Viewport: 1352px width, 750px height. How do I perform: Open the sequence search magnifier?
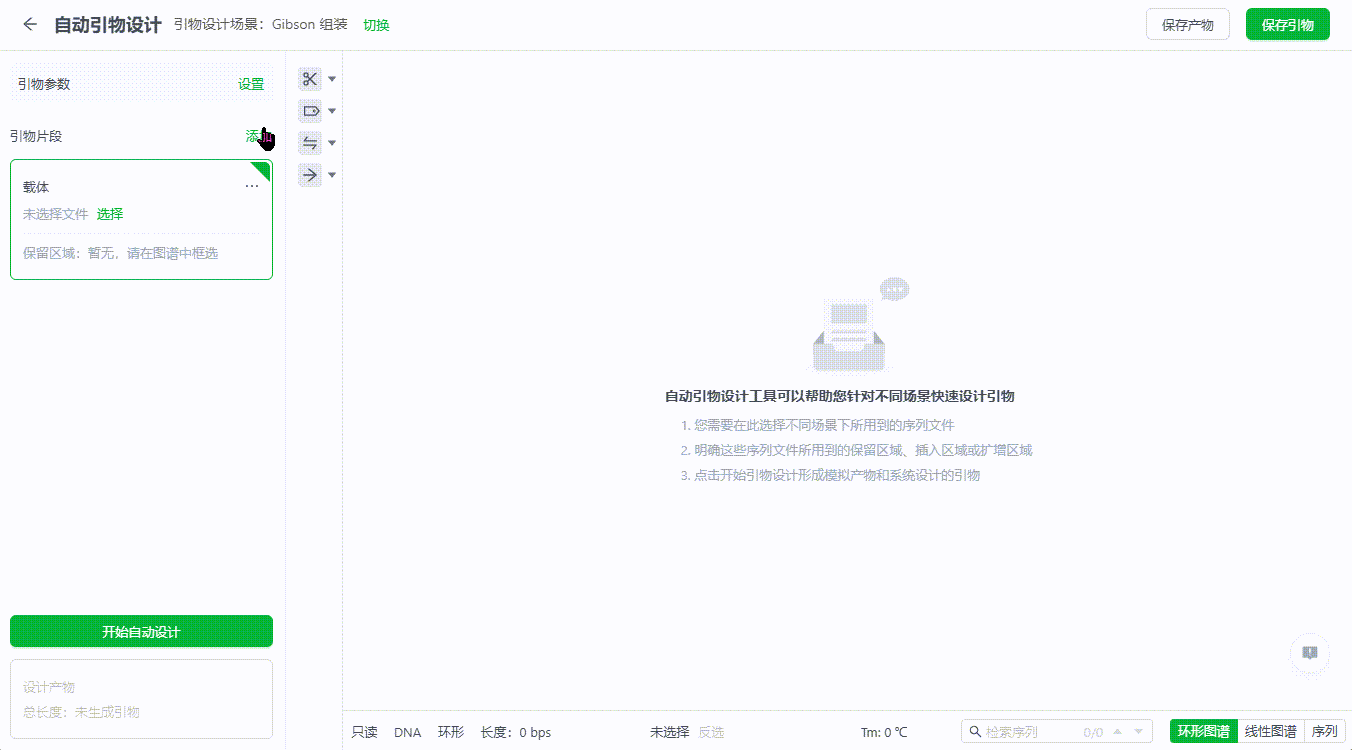click(975, 731)
